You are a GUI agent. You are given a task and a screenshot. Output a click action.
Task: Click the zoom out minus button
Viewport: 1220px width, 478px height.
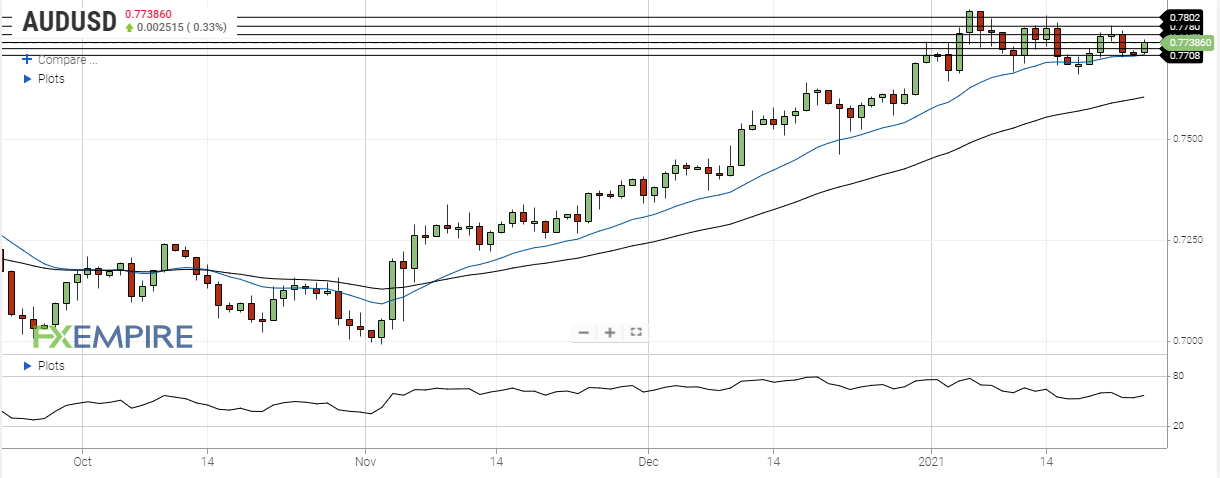[x=584, y=333]
